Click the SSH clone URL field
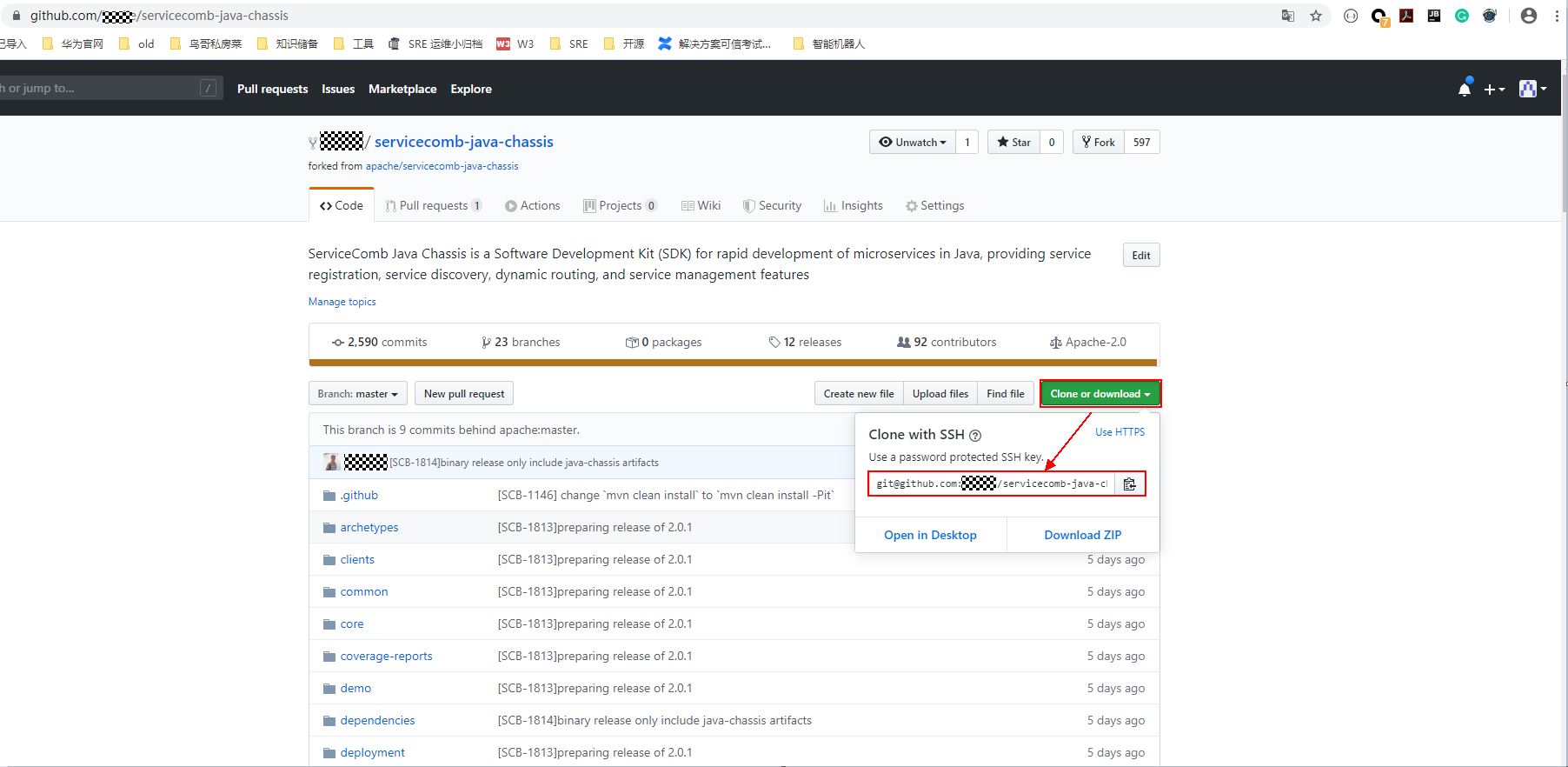 click(992, 484)
